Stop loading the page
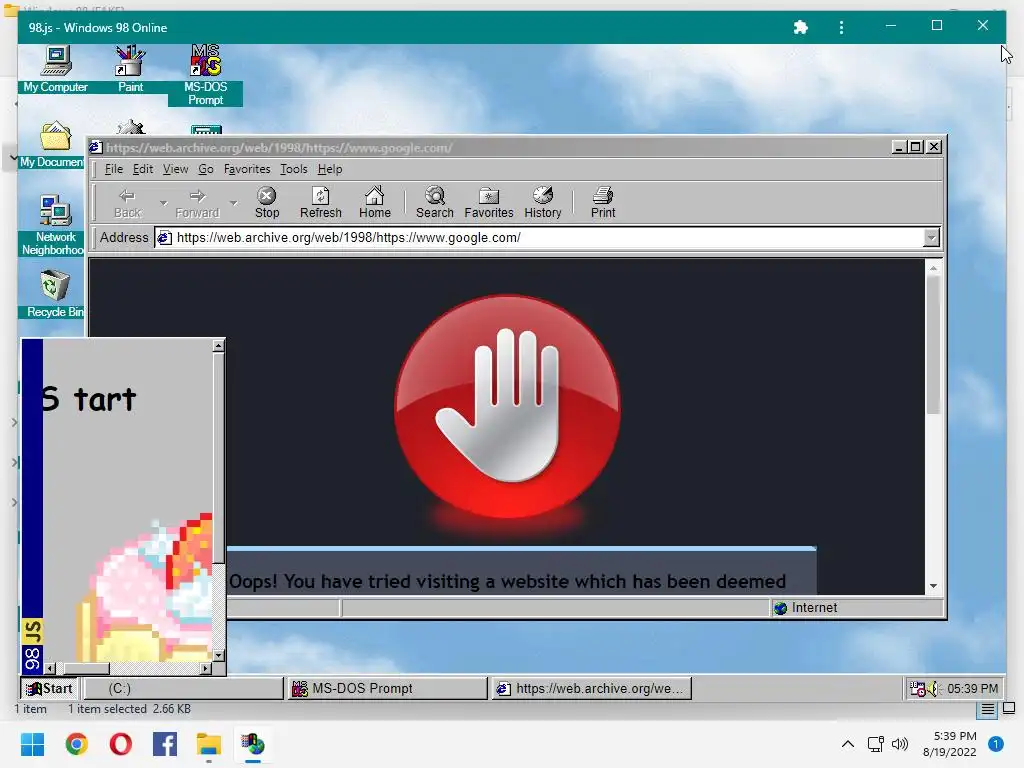This screenshot has width=1024, height=768. pyautogui.click(x=266, y=202)
